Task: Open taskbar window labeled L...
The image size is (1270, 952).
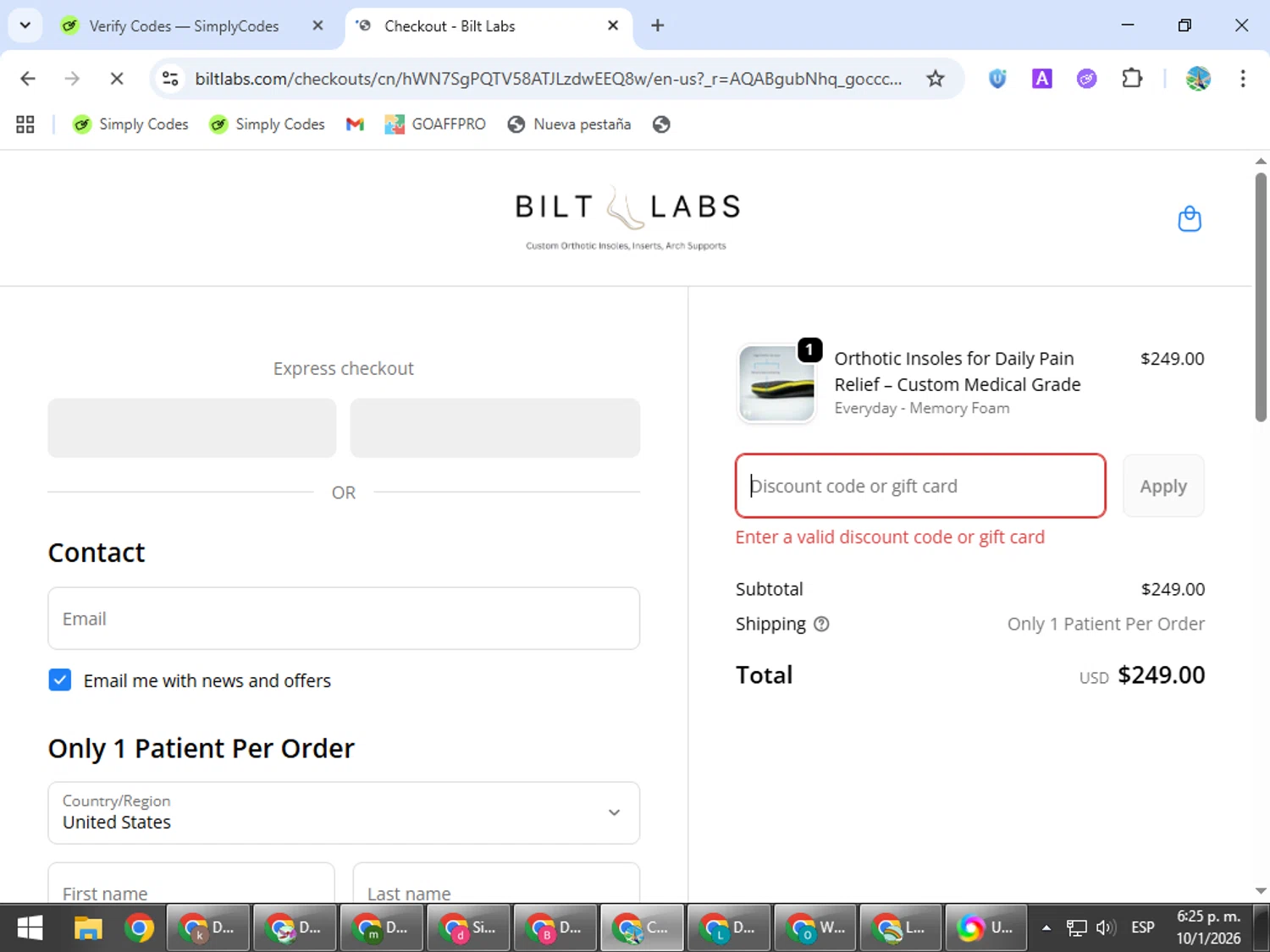Action: (901, 928)
